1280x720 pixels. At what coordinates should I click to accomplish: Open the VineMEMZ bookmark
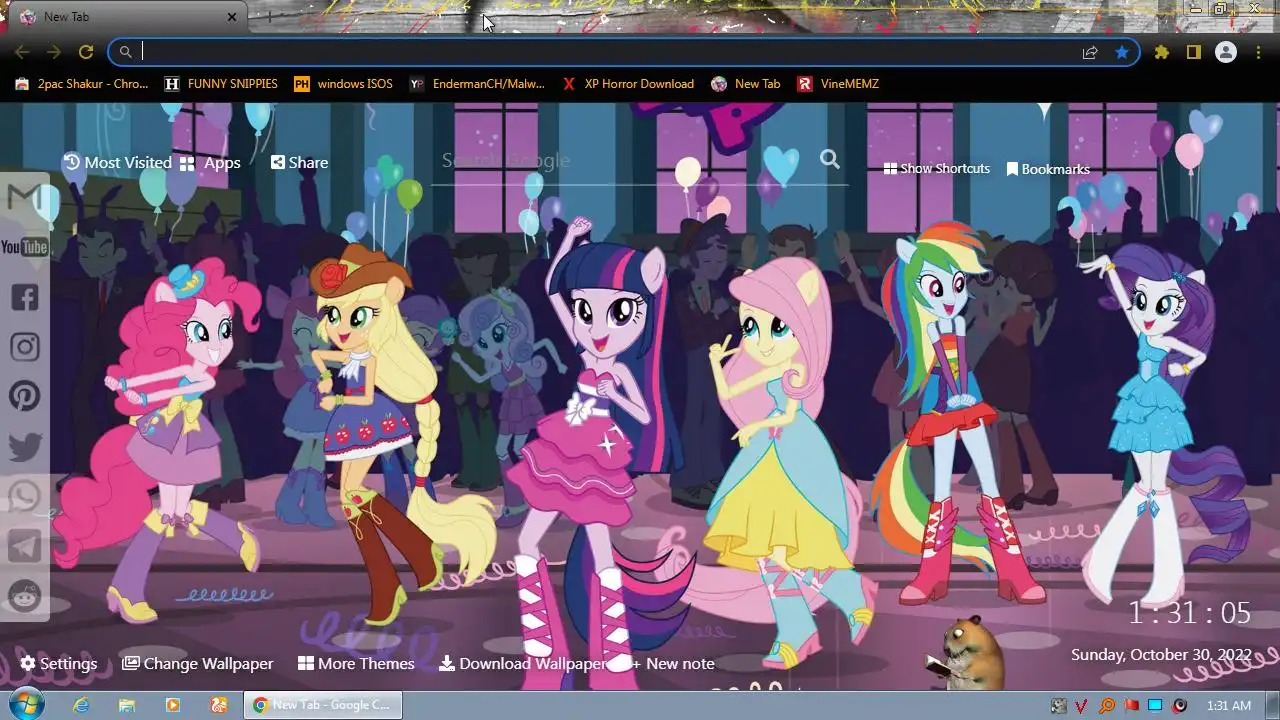838,84
